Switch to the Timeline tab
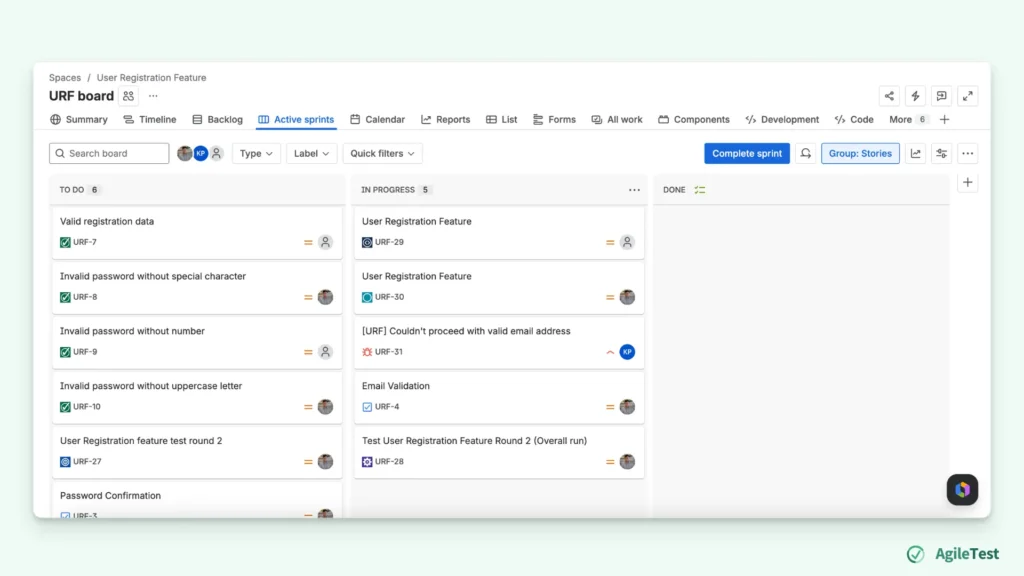 [x=150, y=120]
